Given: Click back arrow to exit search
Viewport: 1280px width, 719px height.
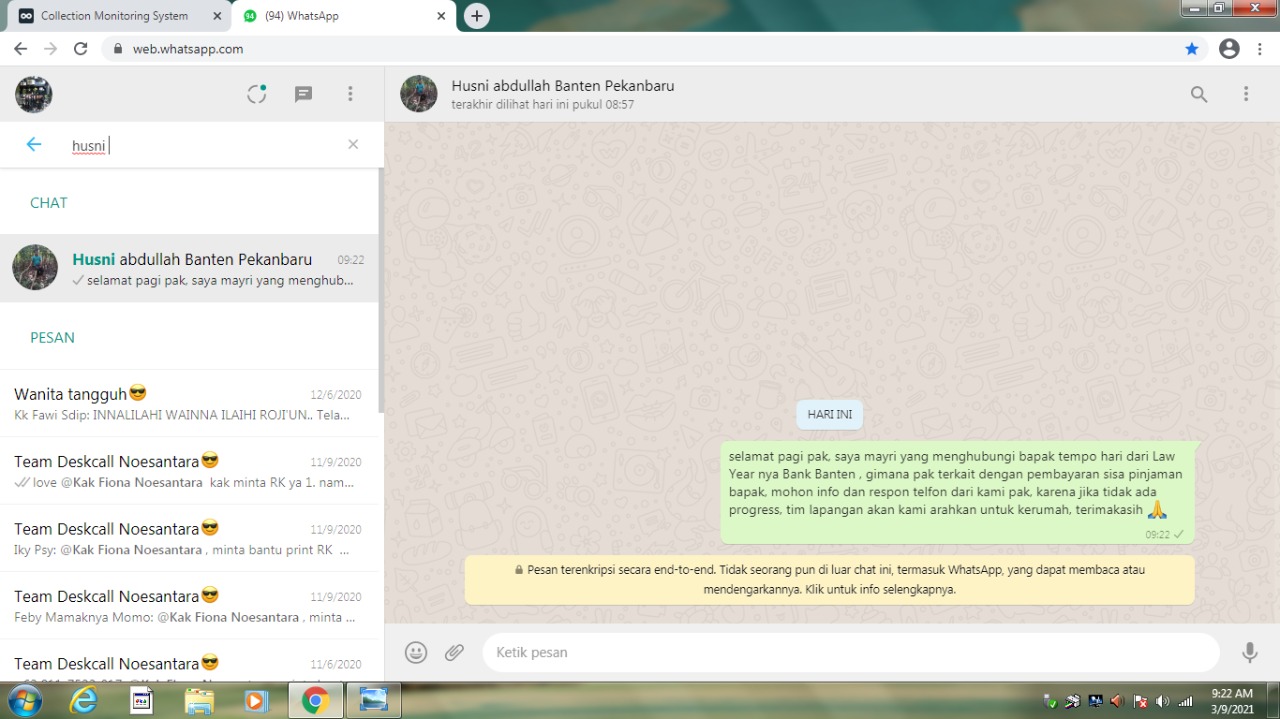Looking at the screenshot, I should [x=34, y=145].
